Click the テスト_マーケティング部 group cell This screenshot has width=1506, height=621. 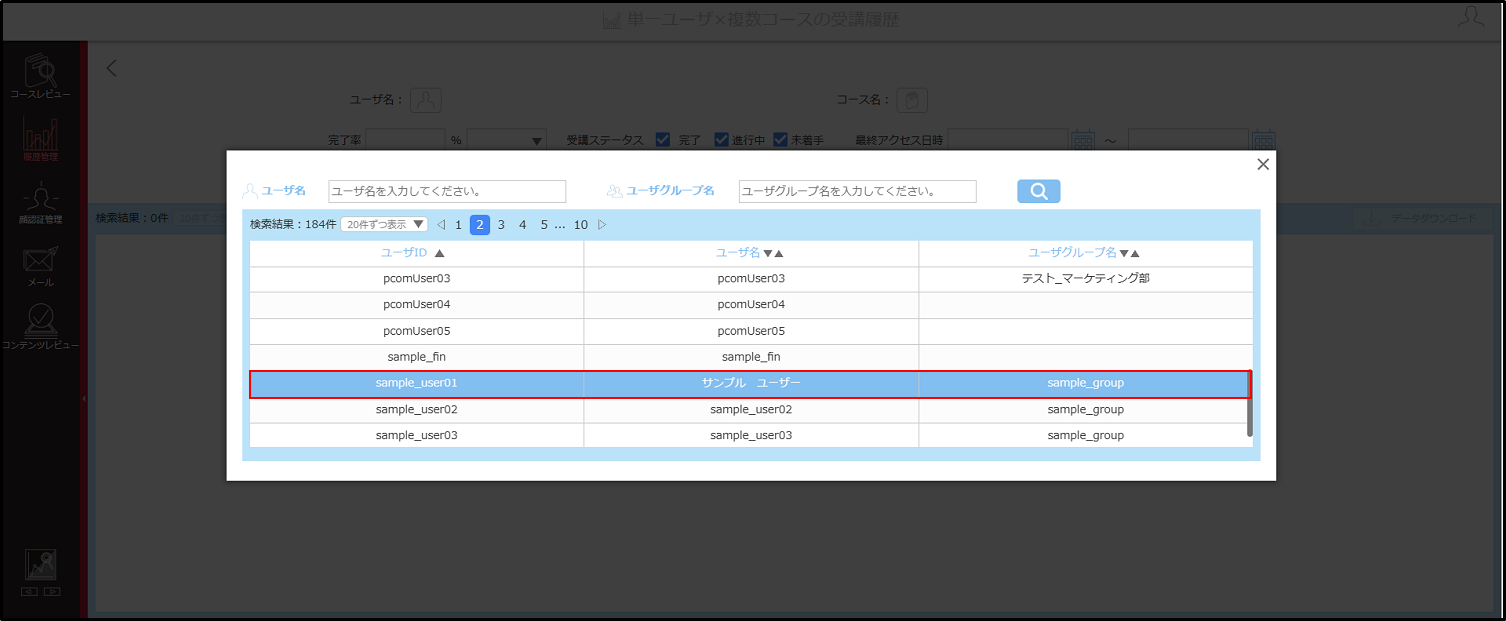[x=1086, y=279]
